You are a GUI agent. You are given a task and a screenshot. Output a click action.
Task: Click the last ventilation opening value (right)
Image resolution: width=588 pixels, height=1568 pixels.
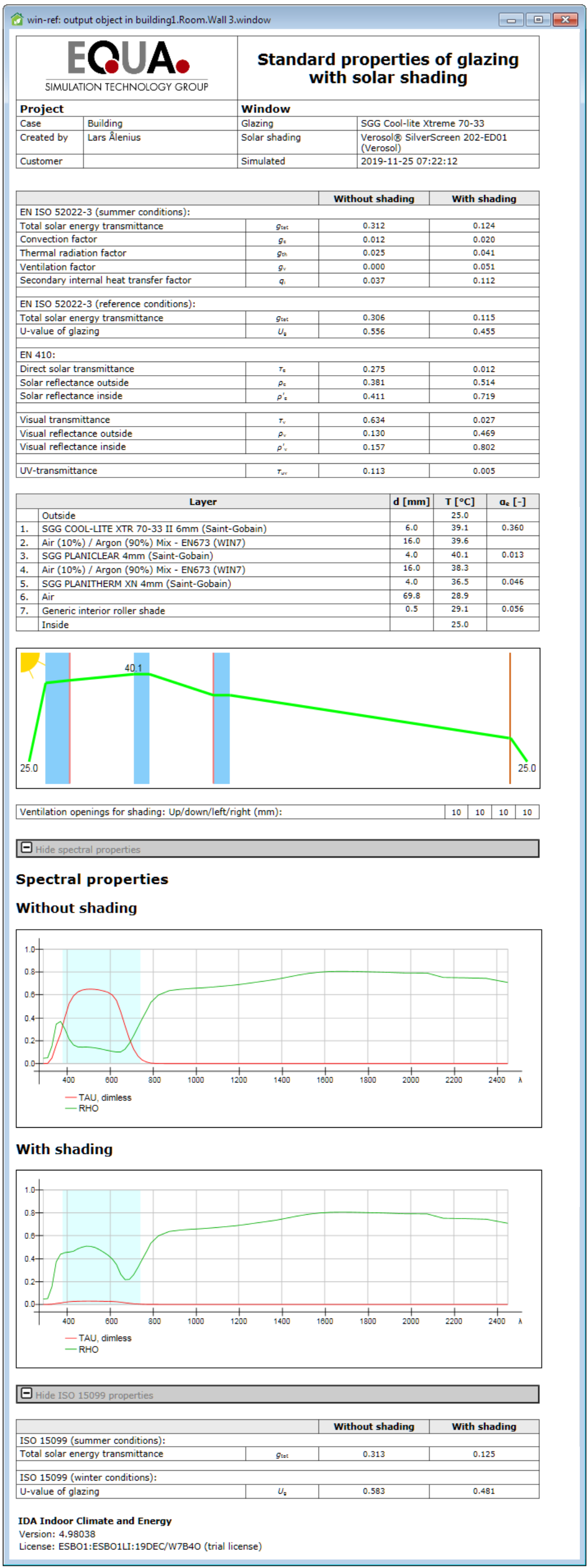527,812
